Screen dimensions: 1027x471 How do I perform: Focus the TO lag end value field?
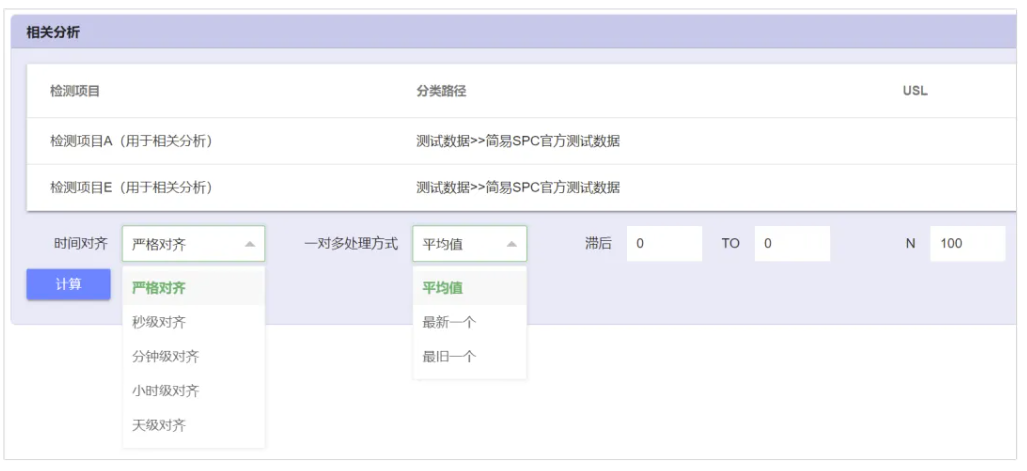pyautogui.click(x=792, y=244)
